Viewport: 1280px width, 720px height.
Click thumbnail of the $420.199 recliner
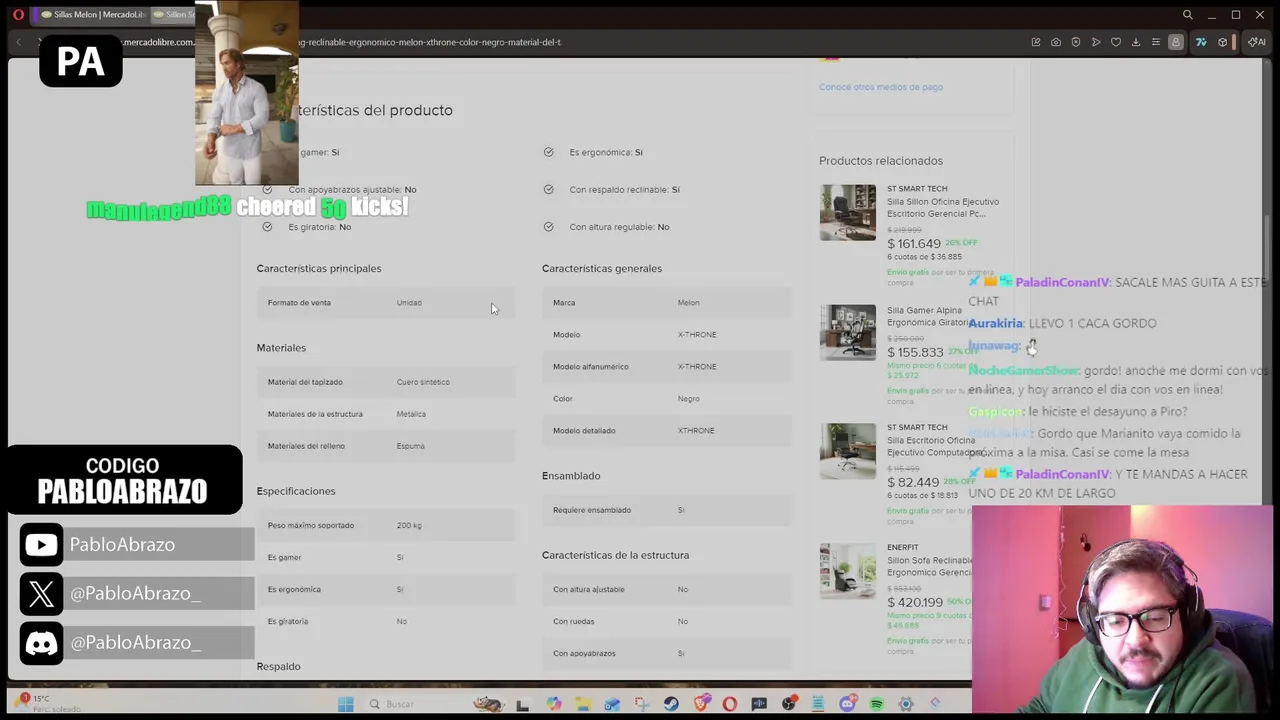pyautogui.click(x=848, y=571)
